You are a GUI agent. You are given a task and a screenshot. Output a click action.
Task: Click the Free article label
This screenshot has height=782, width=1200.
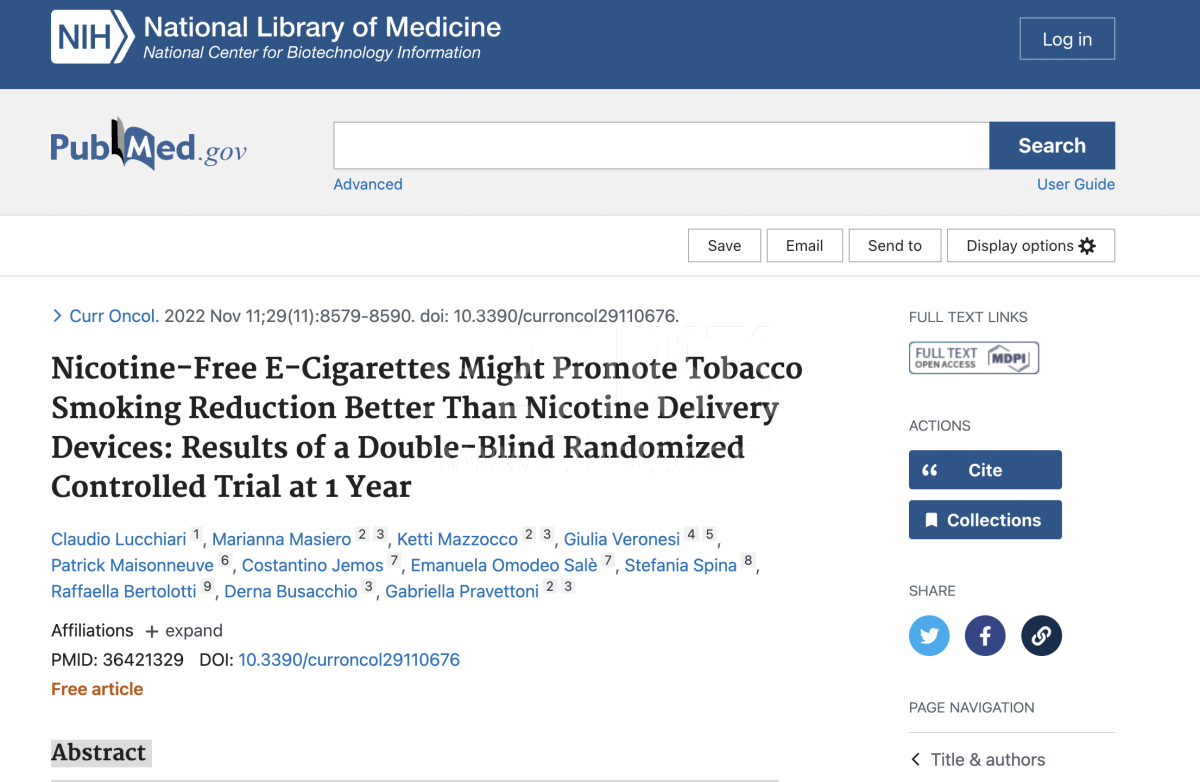[x=97, y=689]
